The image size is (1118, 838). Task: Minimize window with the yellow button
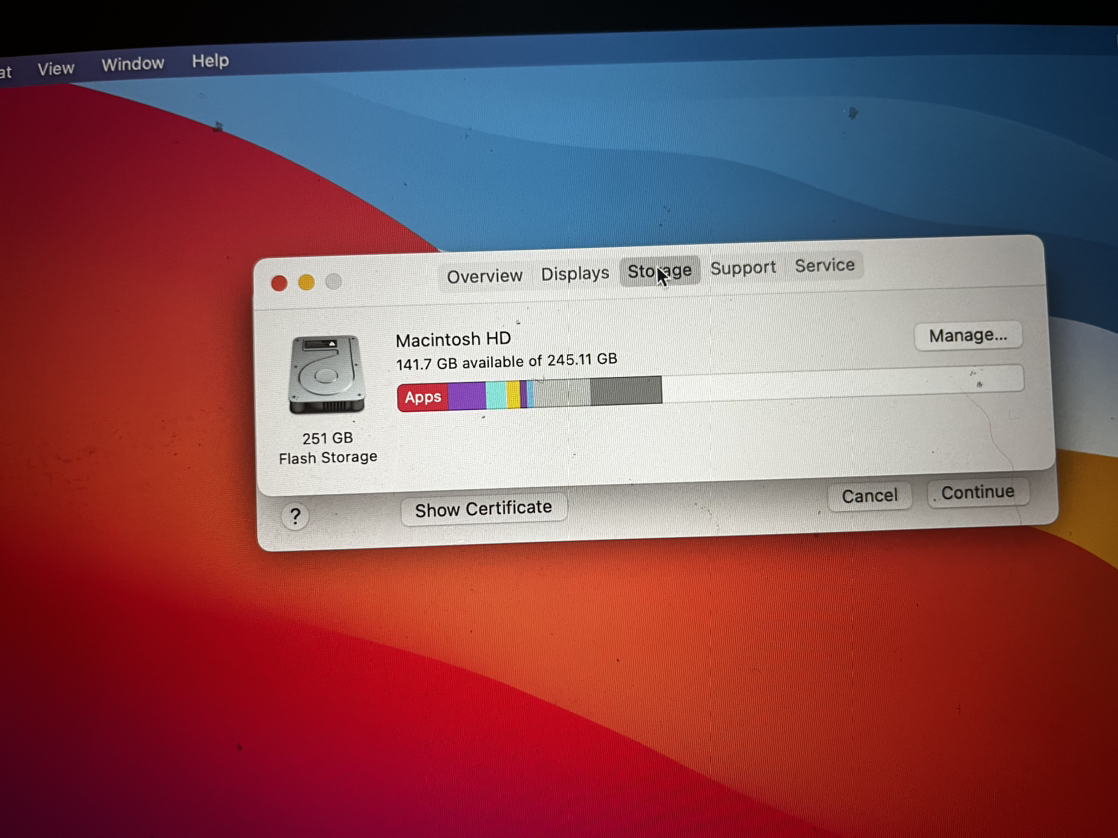click(x=307, y=282)
